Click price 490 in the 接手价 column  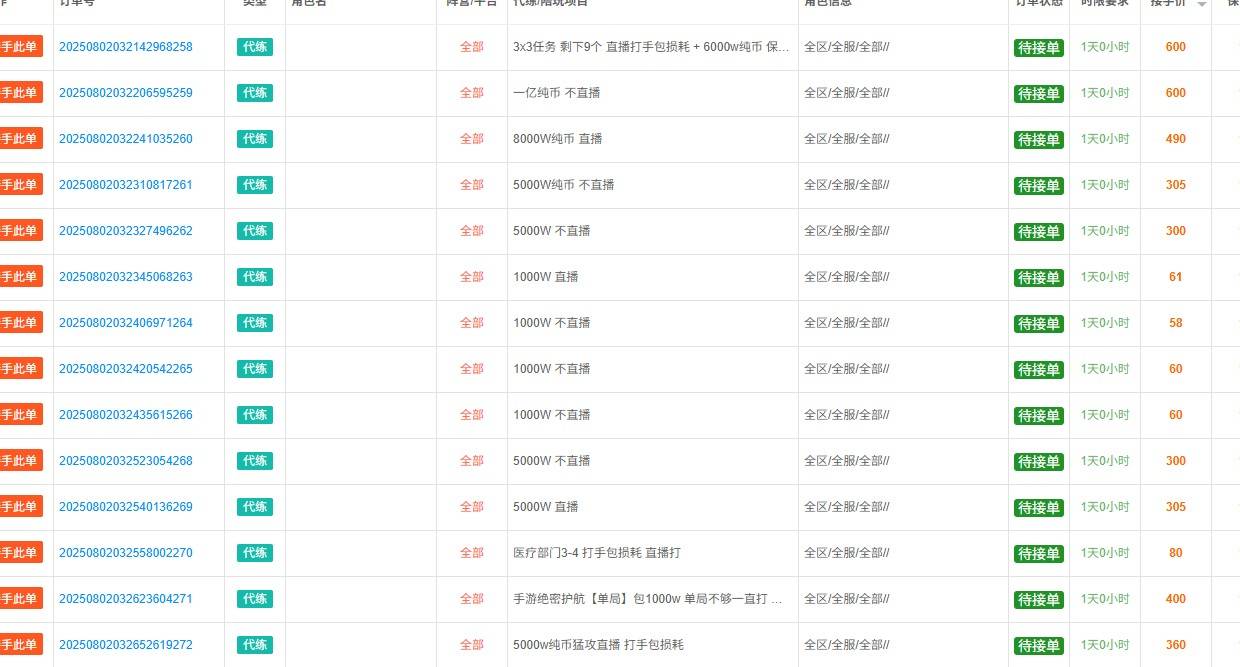coord(1175,139)
